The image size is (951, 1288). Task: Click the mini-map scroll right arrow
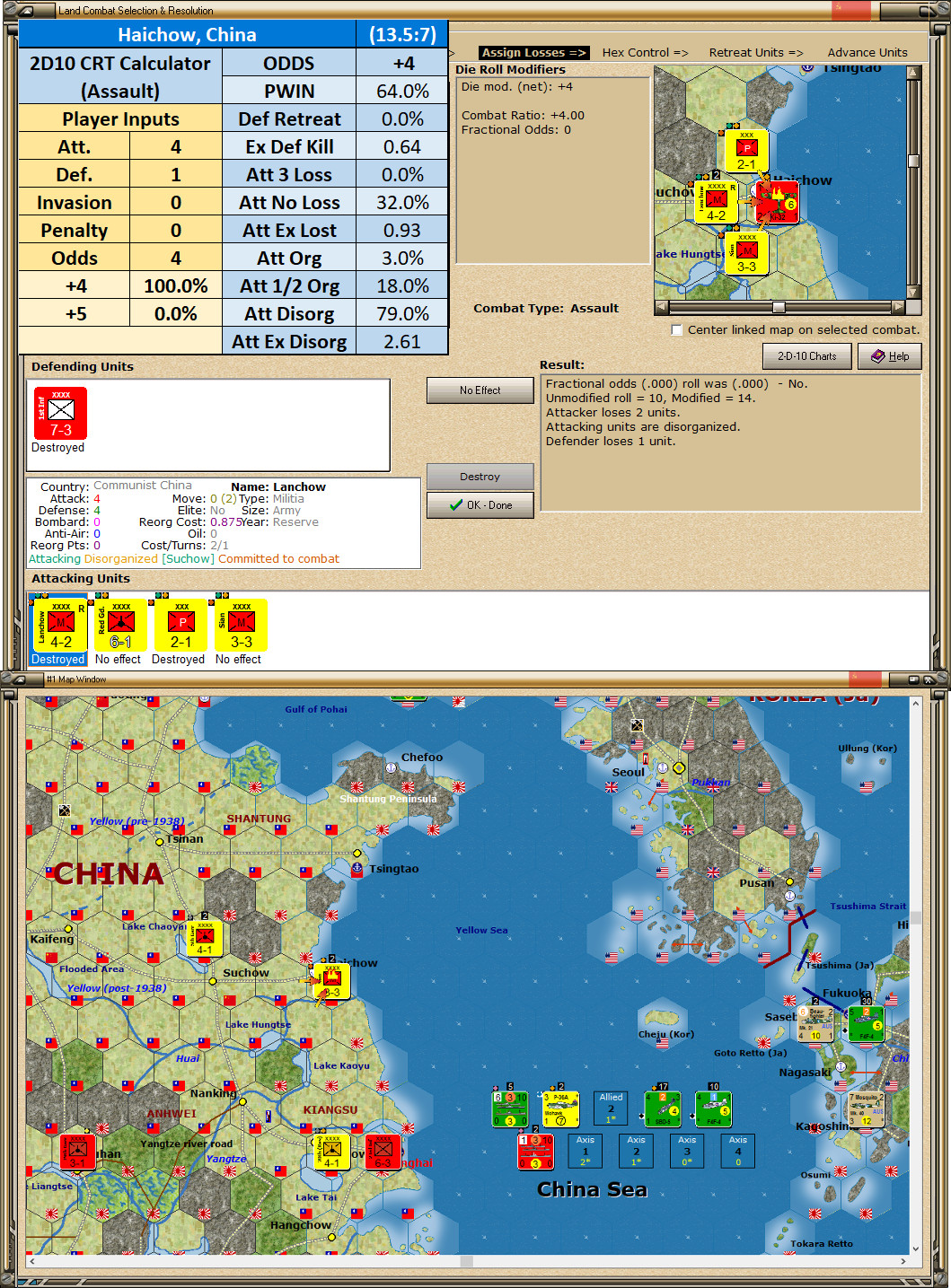898,307
